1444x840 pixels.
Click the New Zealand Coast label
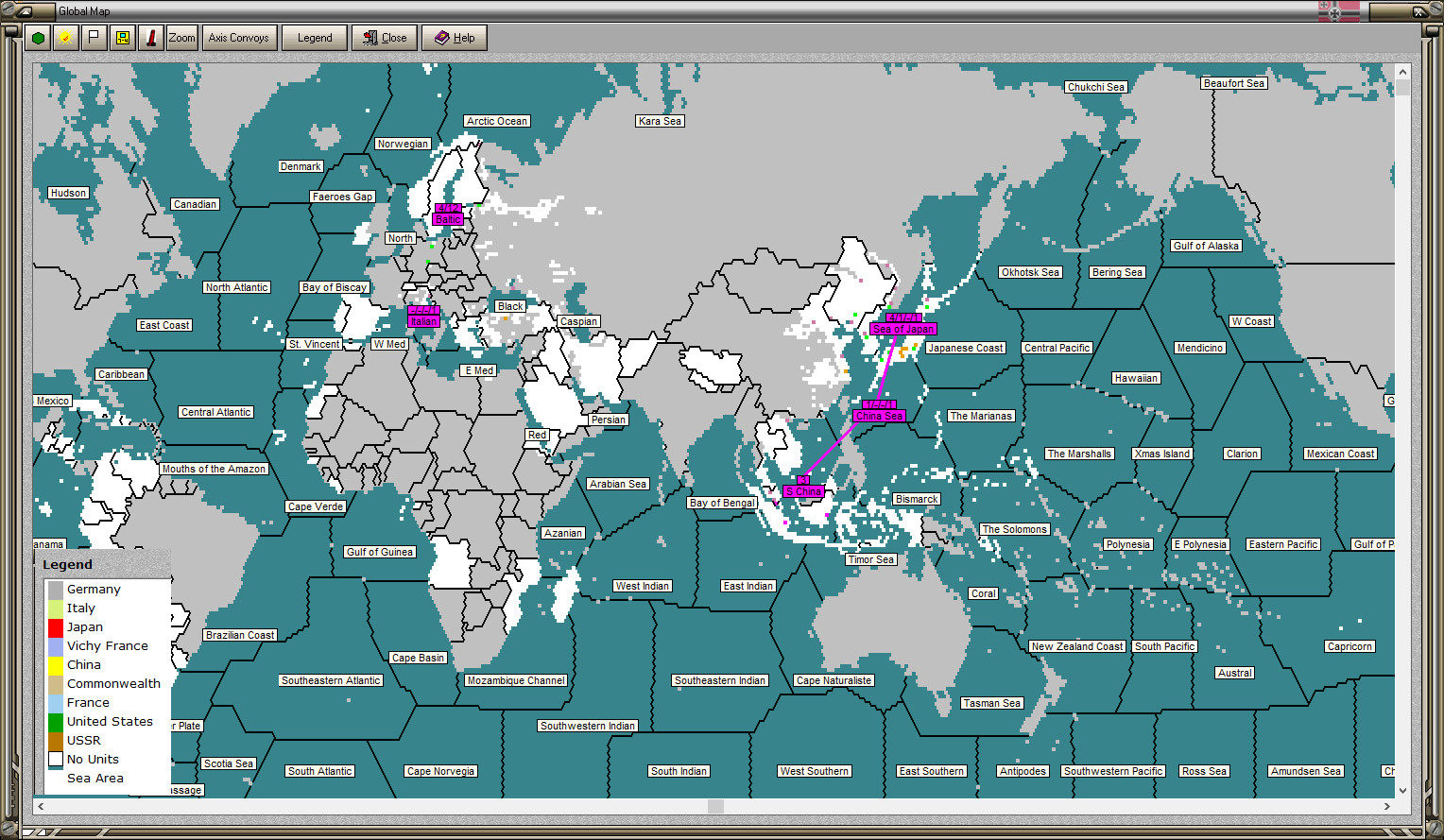click(1077, 646)
